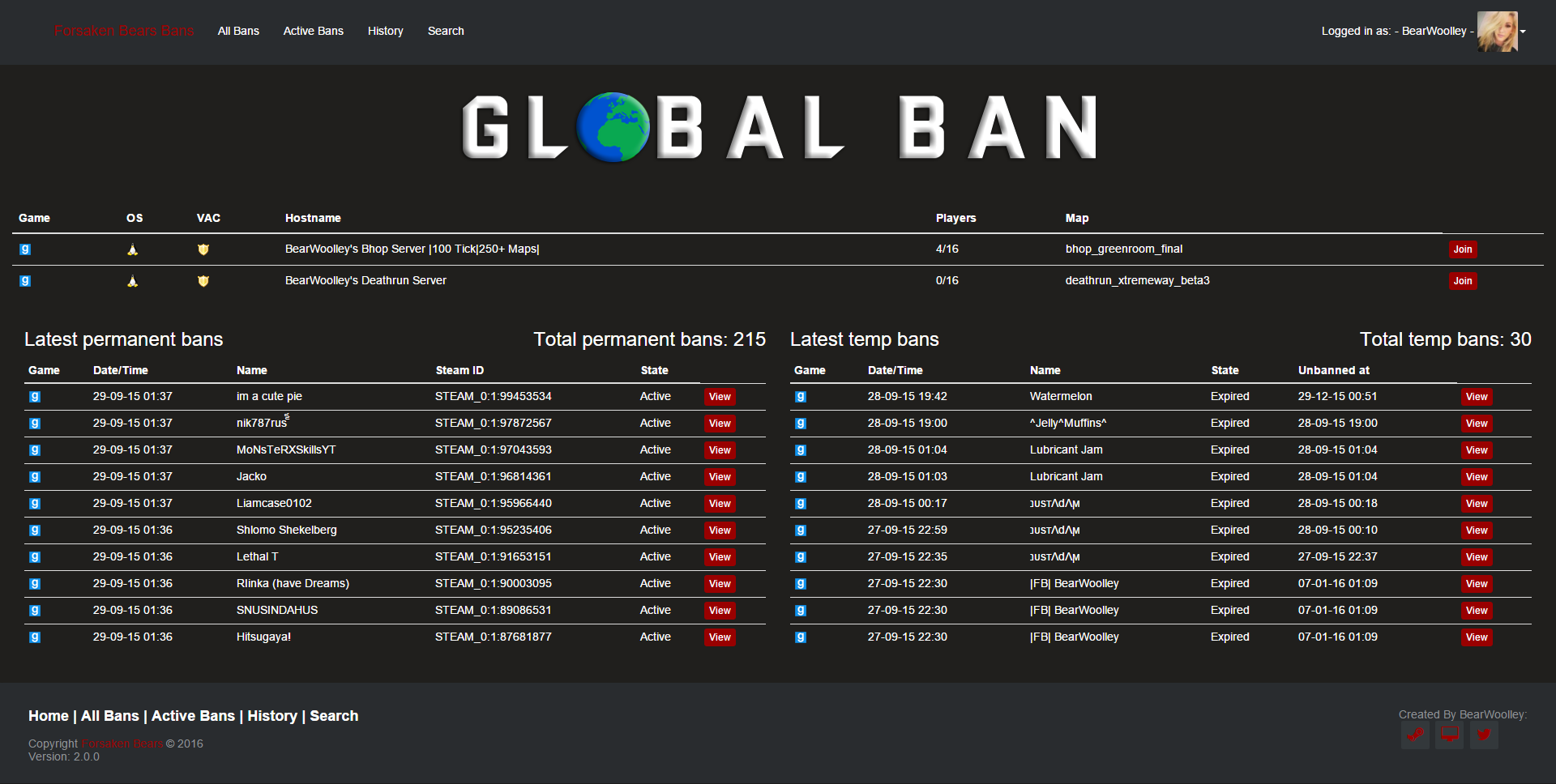This screenshot has width=1556, height=784.
Task: Click the VAC shield icon on the Bhop server row
Action: [203, 249]
